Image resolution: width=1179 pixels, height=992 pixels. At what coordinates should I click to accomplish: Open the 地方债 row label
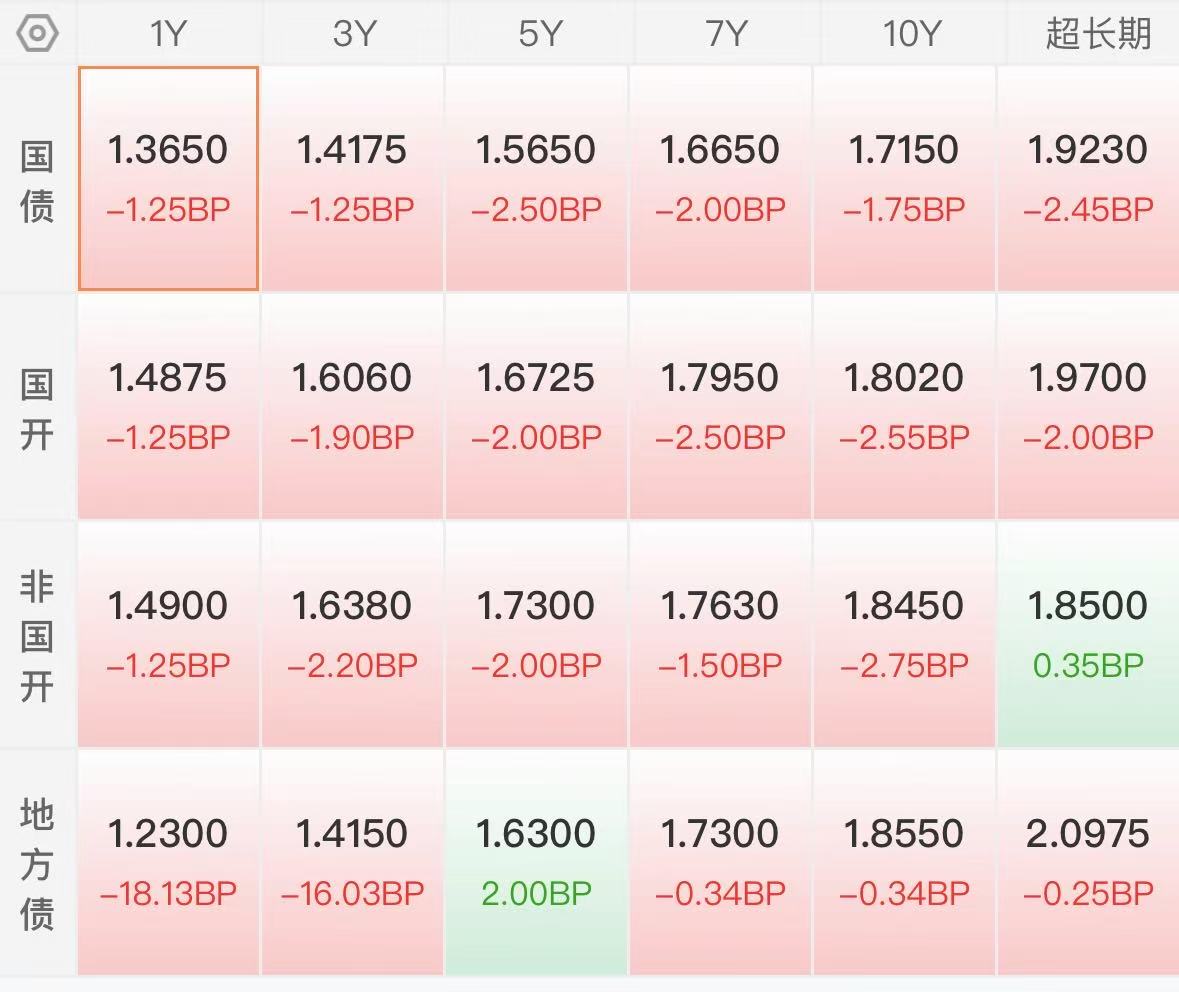pyautogui.click(x=37, y=864)
